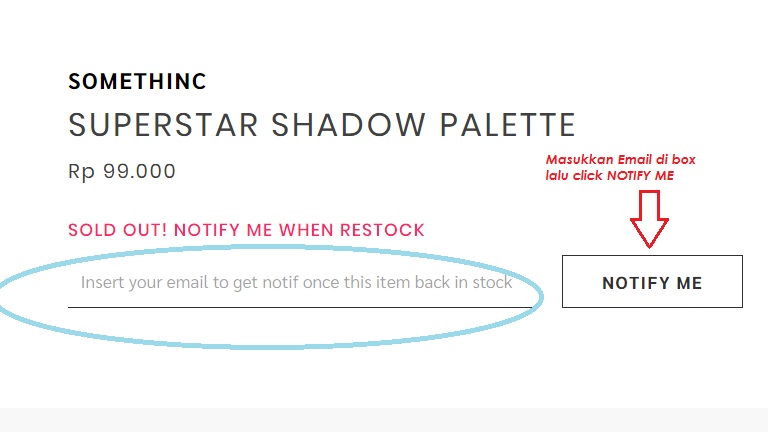Click the red downward arrow annotation

pos(649,219)
